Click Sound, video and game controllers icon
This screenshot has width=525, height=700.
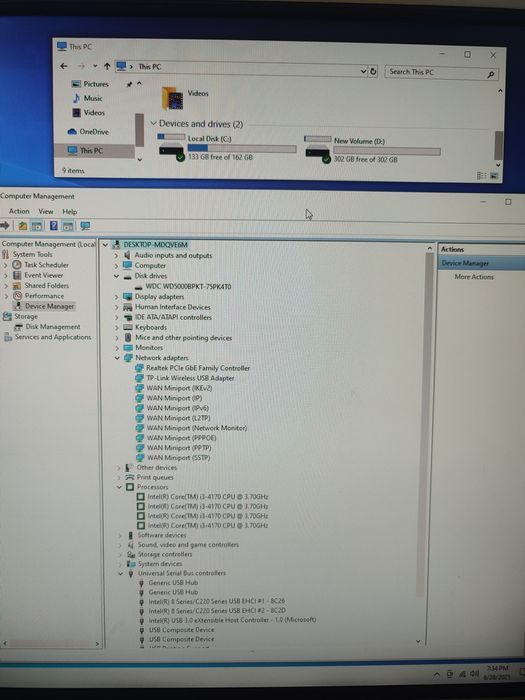pos(131,545)
